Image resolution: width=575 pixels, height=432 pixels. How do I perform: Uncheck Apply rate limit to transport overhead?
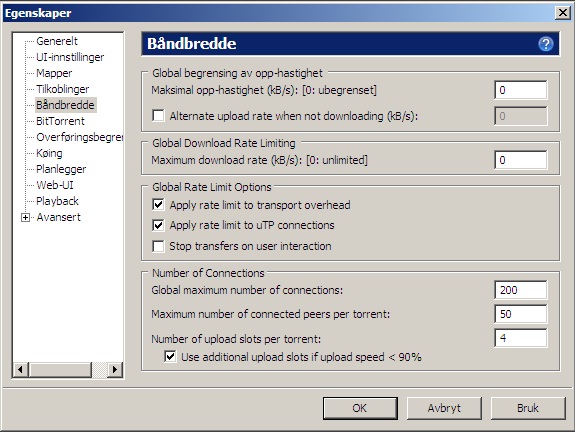click(x=158, y=205)
